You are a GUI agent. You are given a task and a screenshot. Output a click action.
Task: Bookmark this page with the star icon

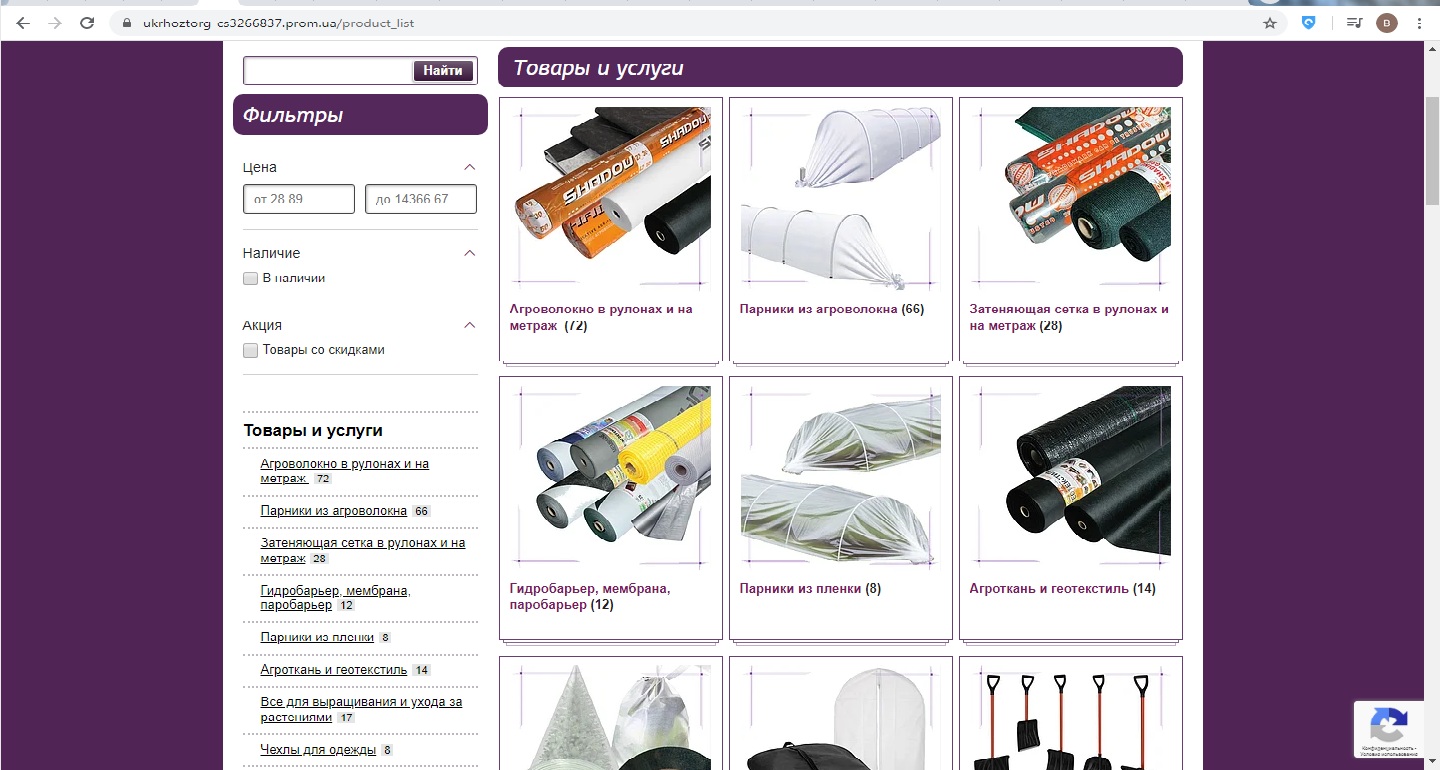1270,23
